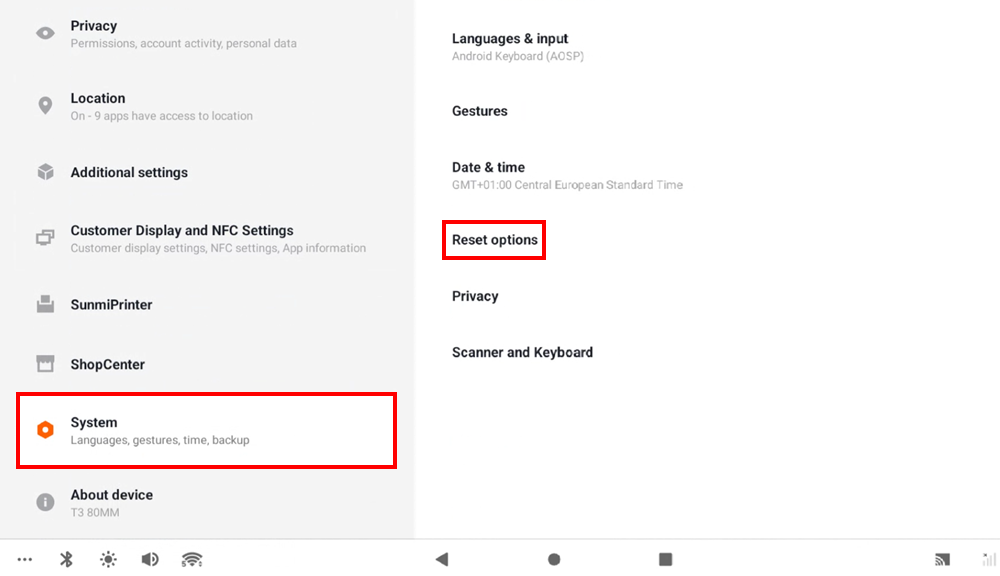Open the three-dots overflow menu
This screenshot has height=576, width=1000.
click(x=25, y=559)
